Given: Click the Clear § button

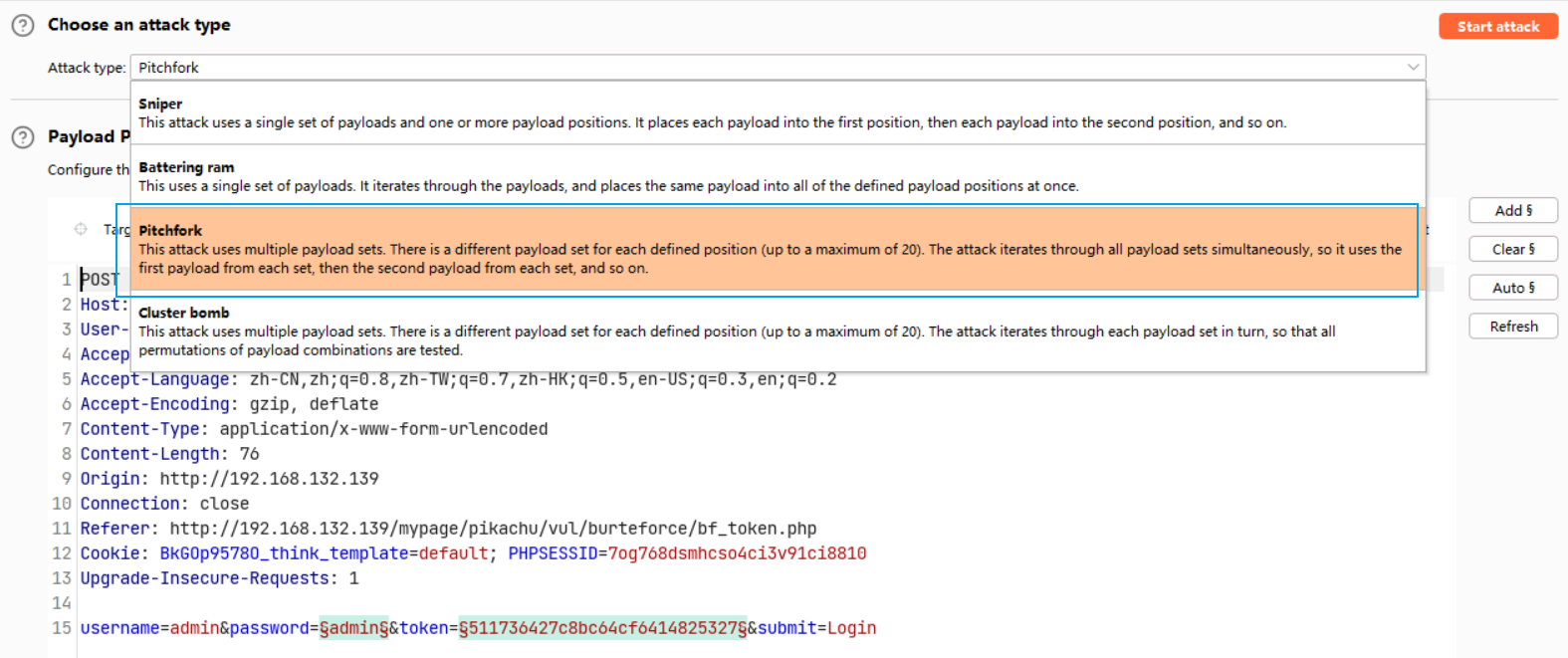Looking at the screenshot, I should tap(1512, 250).
